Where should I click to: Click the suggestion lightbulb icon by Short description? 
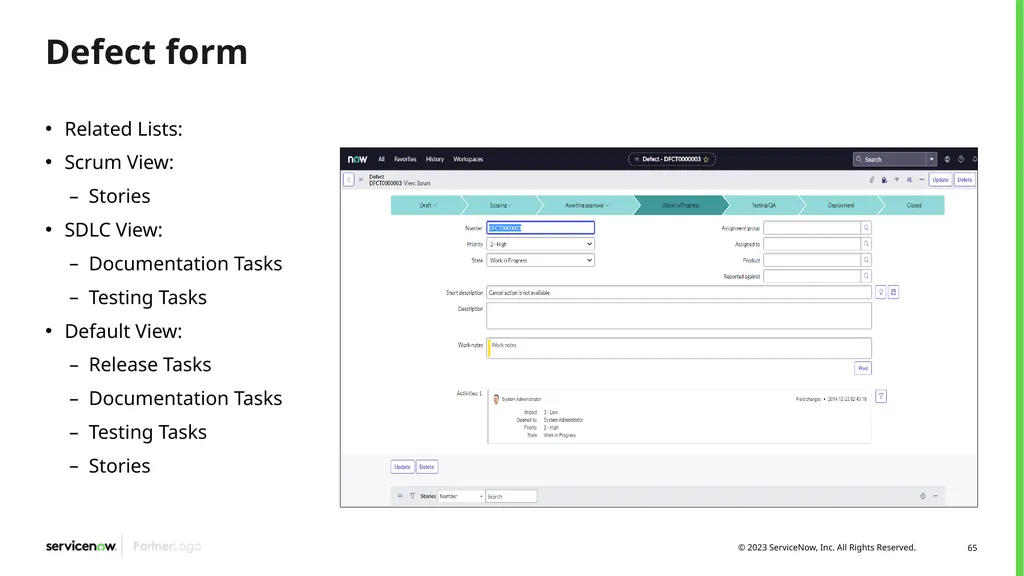tap(880, 293)
